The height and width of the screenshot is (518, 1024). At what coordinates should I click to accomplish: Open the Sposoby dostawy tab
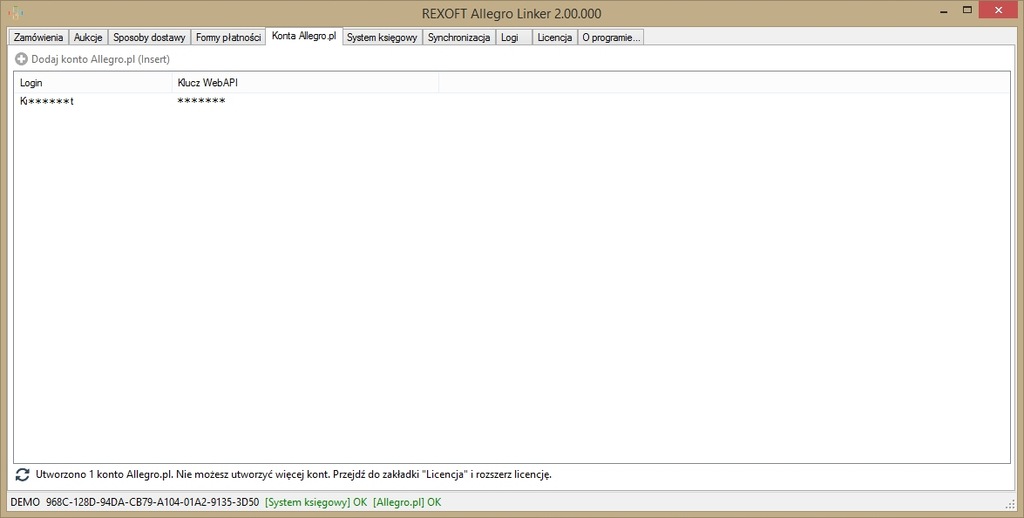(149, 37)
